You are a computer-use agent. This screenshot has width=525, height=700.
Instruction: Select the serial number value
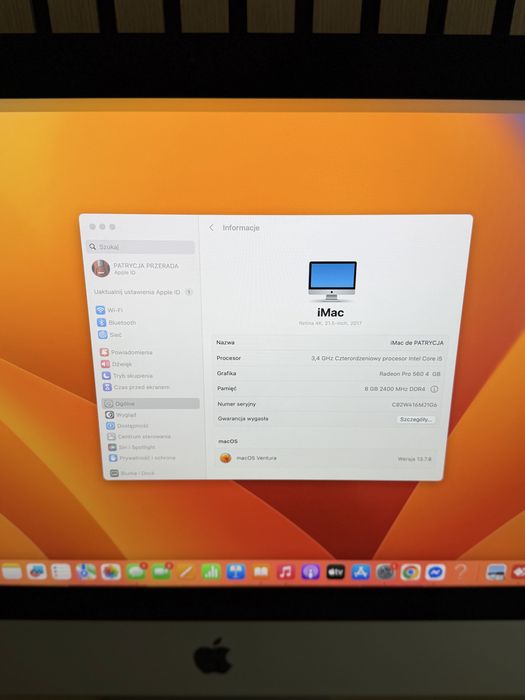click(x=414, y=404)
